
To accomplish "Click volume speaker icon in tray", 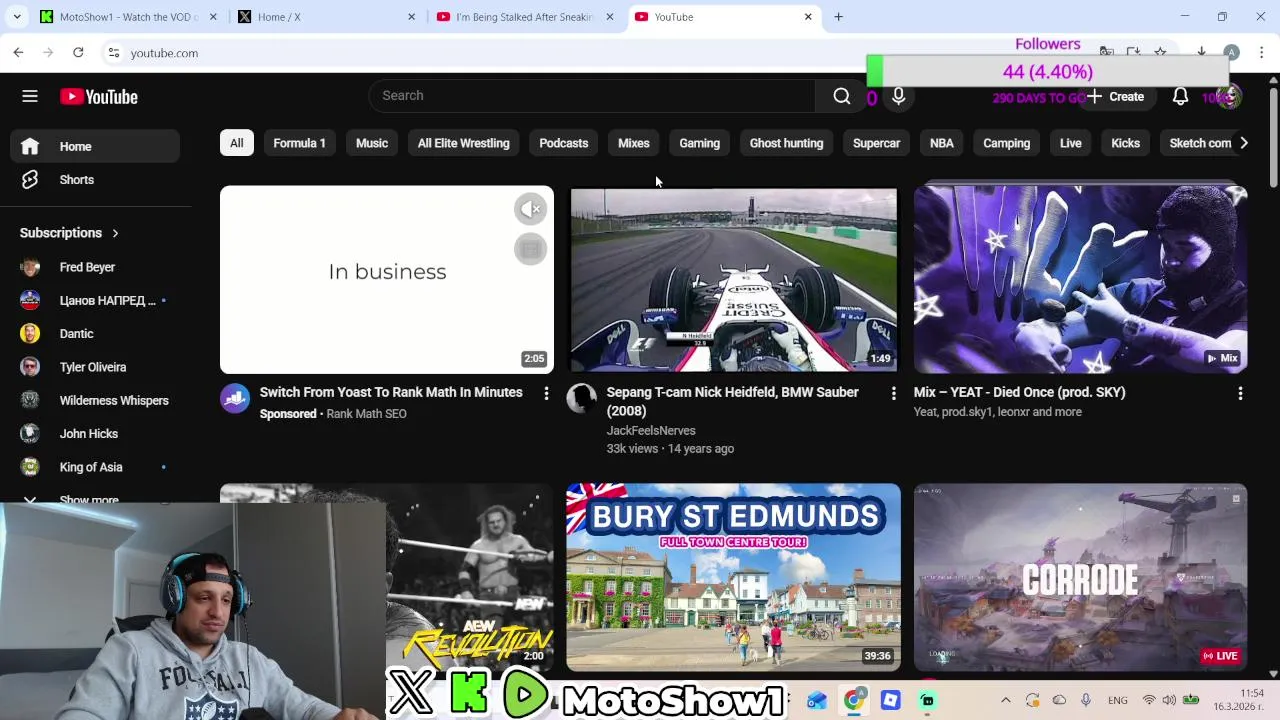I will pyautogui.click(x=1169, y=700).
